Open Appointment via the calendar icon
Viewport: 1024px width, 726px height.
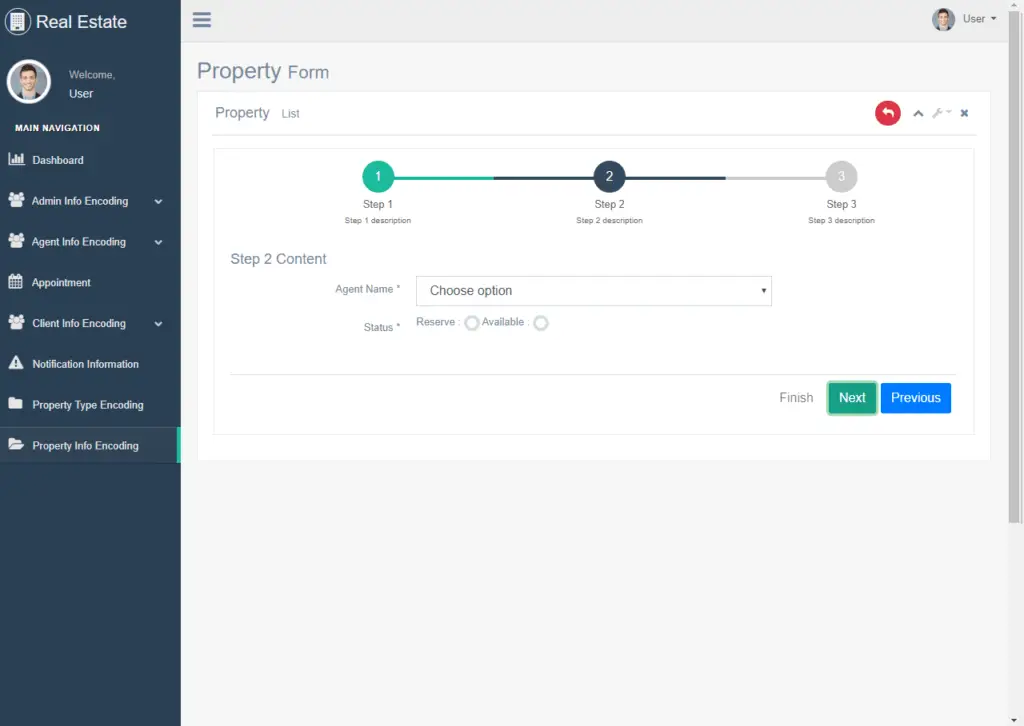[16, 281]
